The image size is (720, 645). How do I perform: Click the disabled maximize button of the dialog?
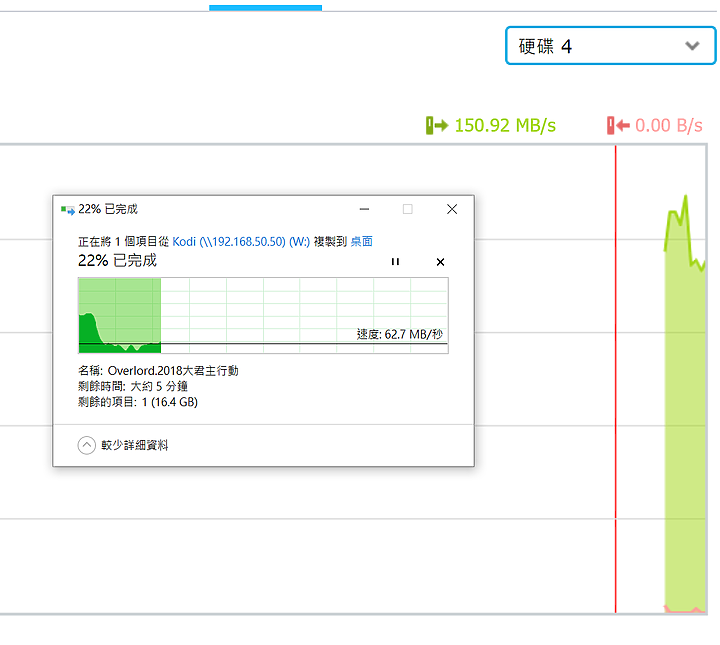point(407,209)
